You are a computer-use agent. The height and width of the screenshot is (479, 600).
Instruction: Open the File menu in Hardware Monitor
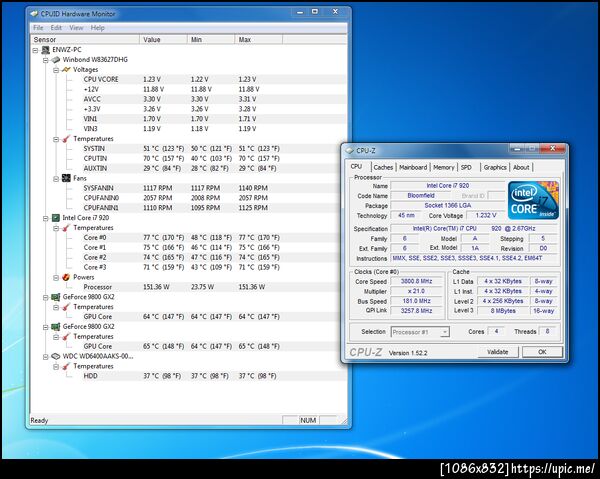(x=38, y=28)
